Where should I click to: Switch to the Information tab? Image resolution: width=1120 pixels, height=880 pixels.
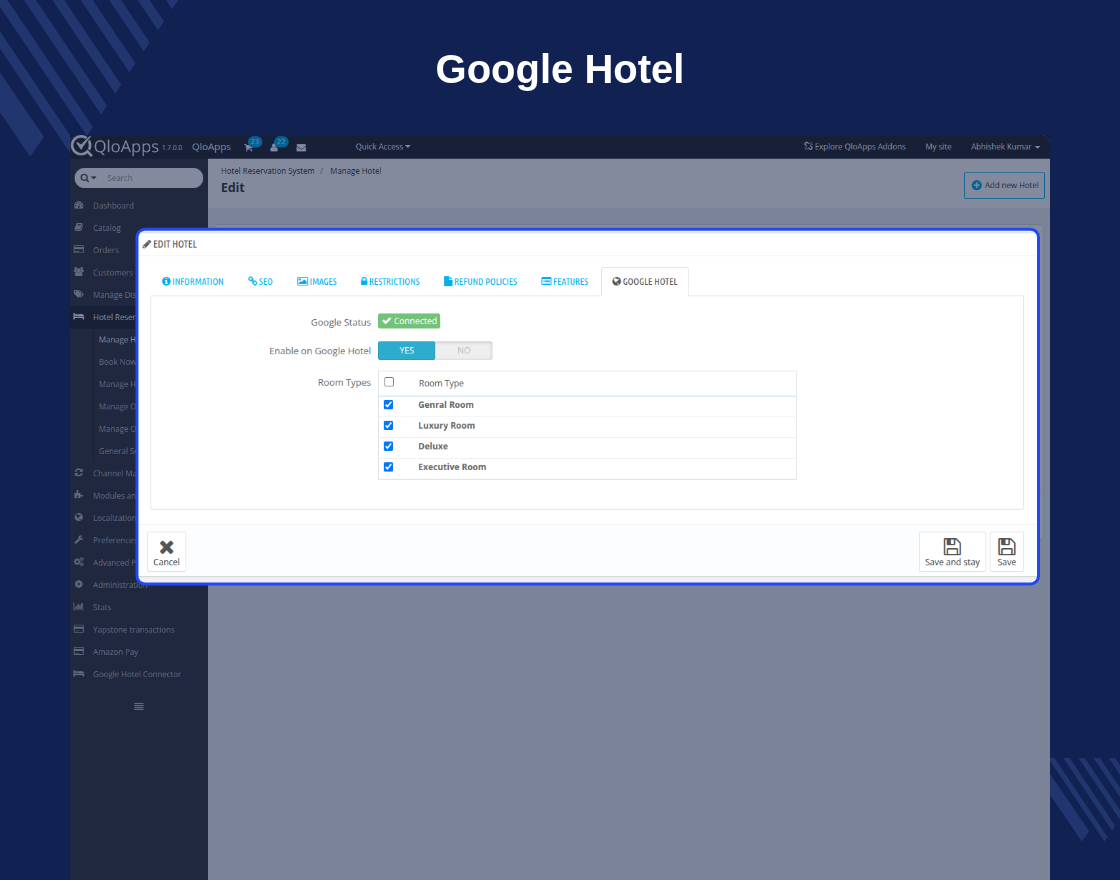(x=193, y=281)
